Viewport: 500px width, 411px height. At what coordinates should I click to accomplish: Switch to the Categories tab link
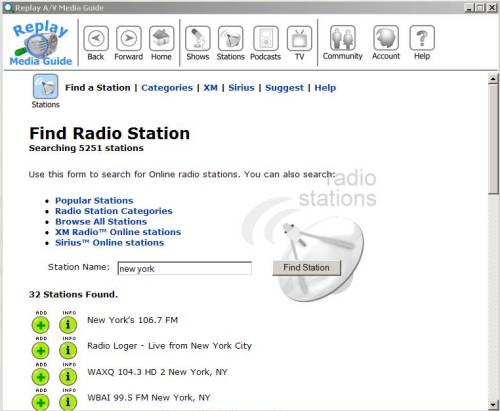click(167, 88)
